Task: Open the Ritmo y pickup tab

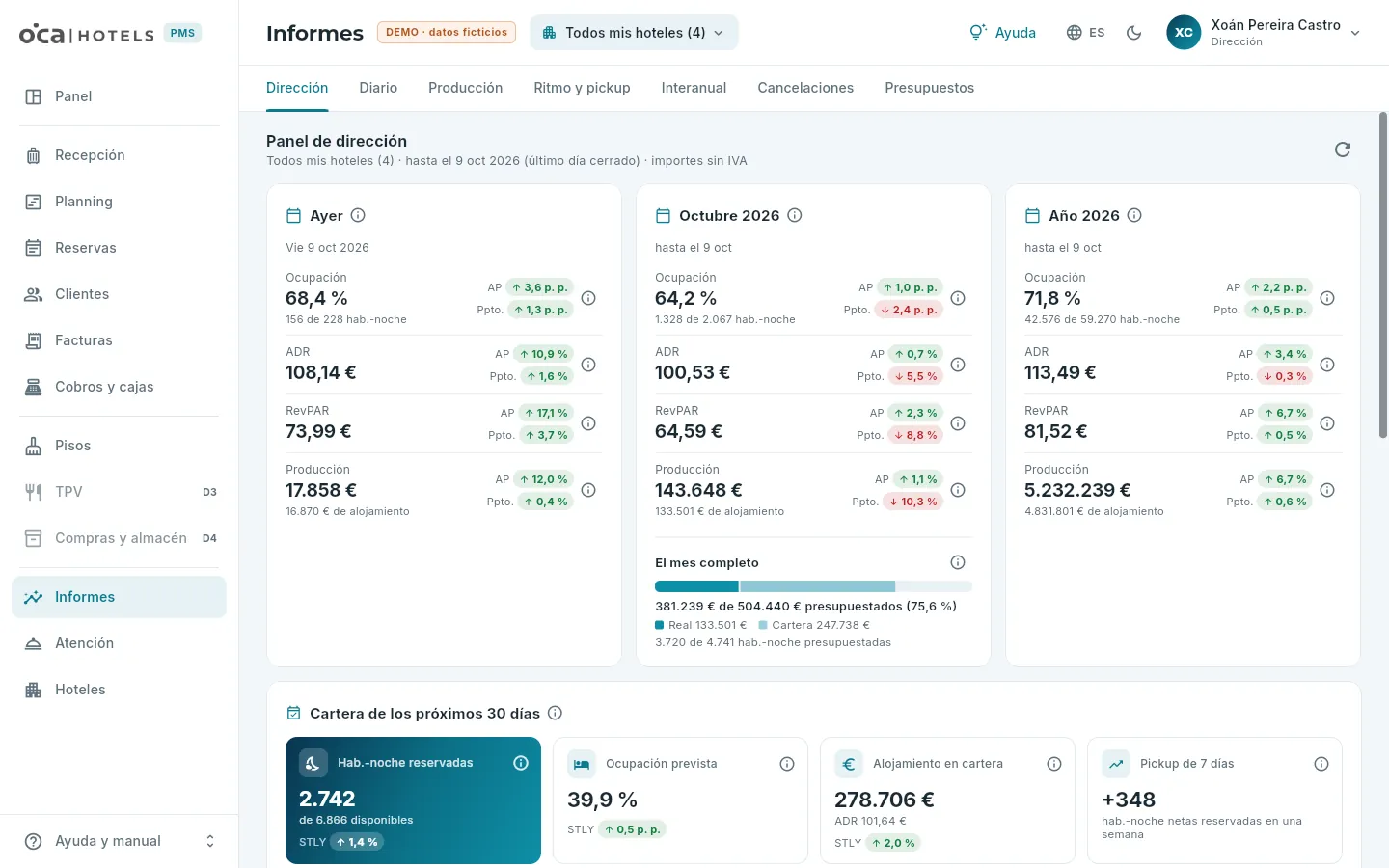Action: 582,88
